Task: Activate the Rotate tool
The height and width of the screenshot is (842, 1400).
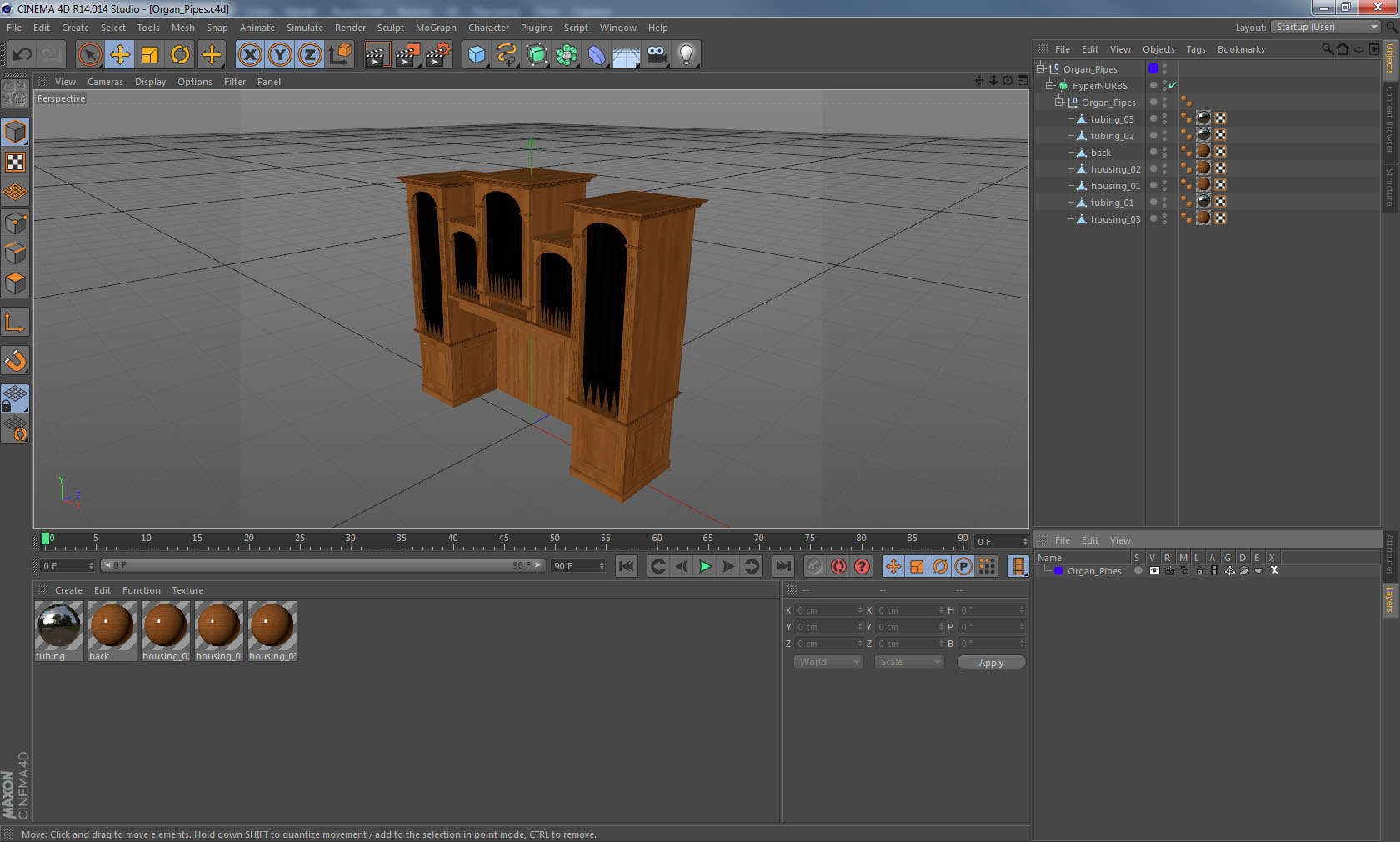Action: coord(180,55)
